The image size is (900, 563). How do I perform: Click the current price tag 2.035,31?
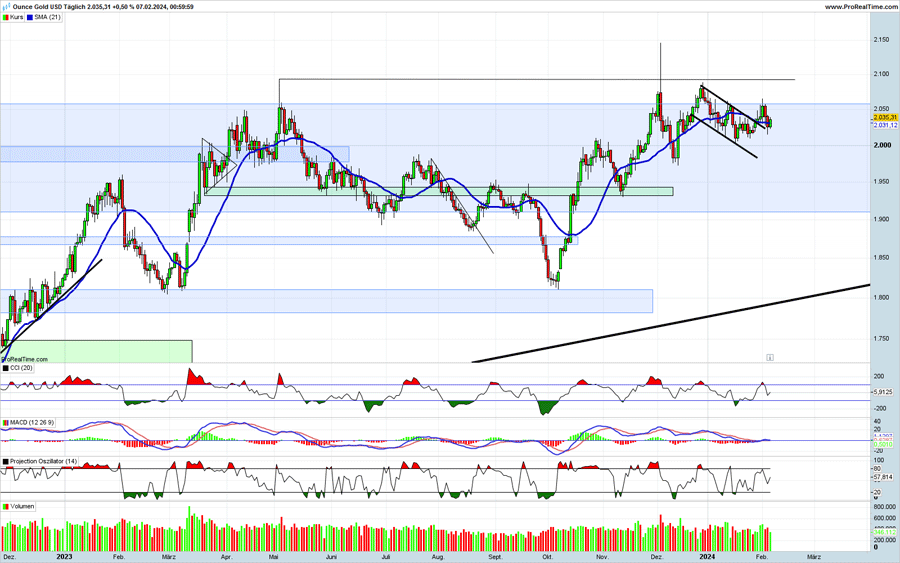pyautogui.click(x=885, y=117)
